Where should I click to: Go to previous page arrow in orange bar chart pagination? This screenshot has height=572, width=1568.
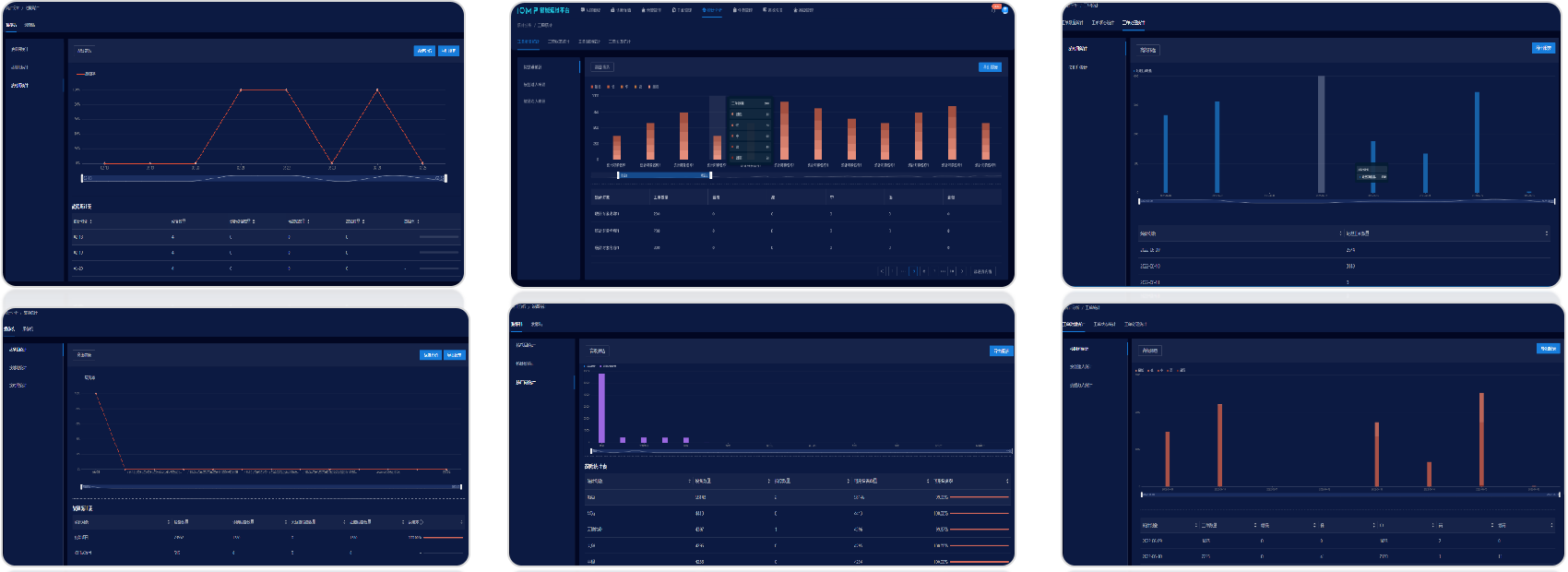tap(882, 271)
